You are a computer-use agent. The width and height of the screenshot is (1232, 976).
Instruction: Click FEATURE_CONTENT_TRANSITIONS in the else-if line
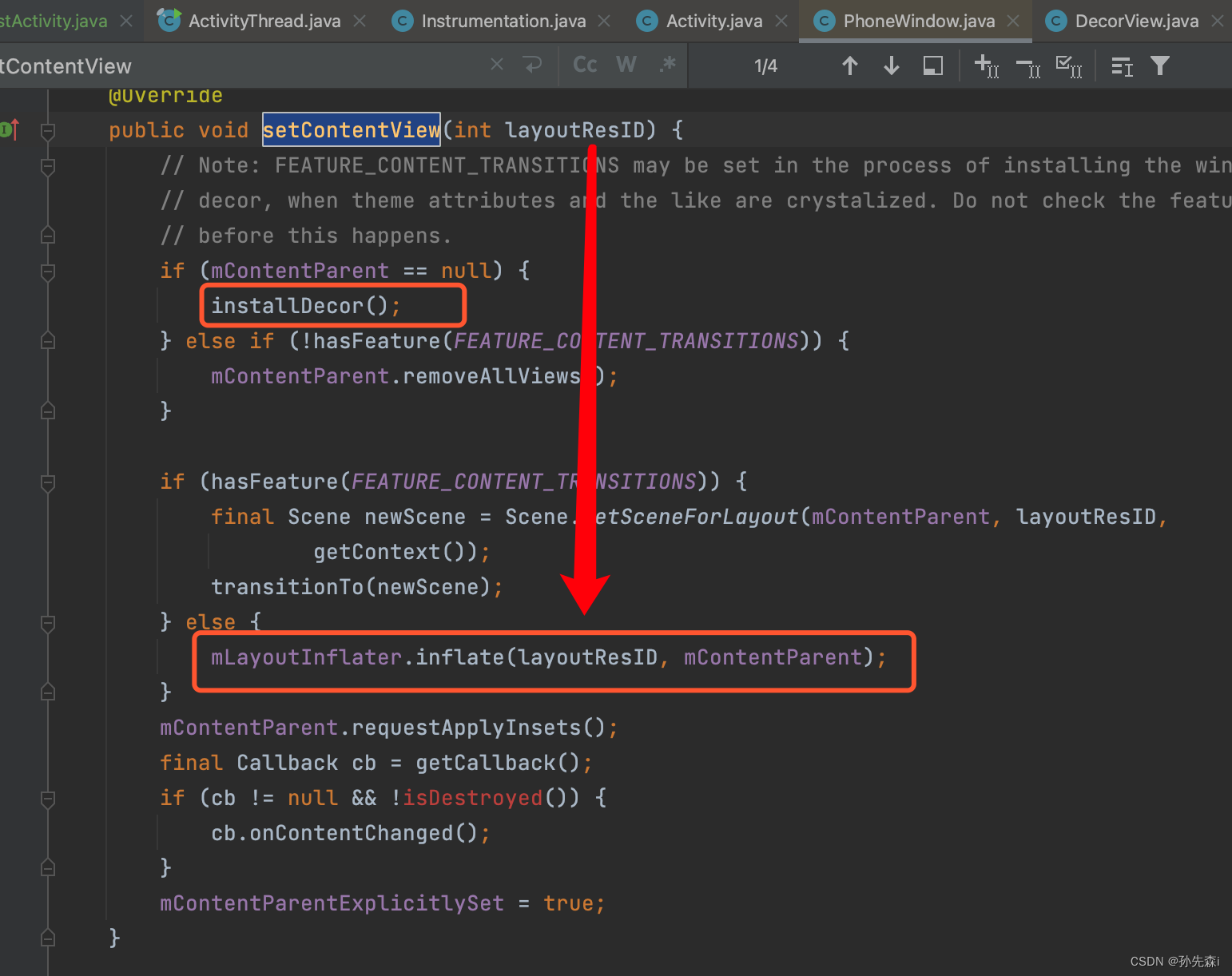click(x=626, y=341)
